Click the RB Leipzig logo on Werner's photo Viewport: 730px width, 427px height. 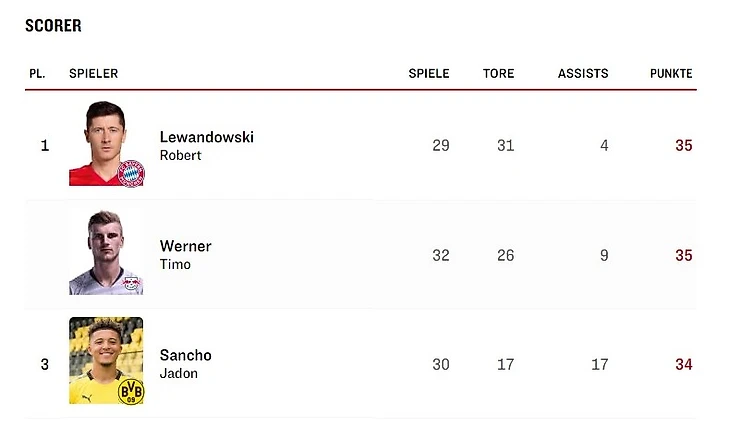[130, 284]
